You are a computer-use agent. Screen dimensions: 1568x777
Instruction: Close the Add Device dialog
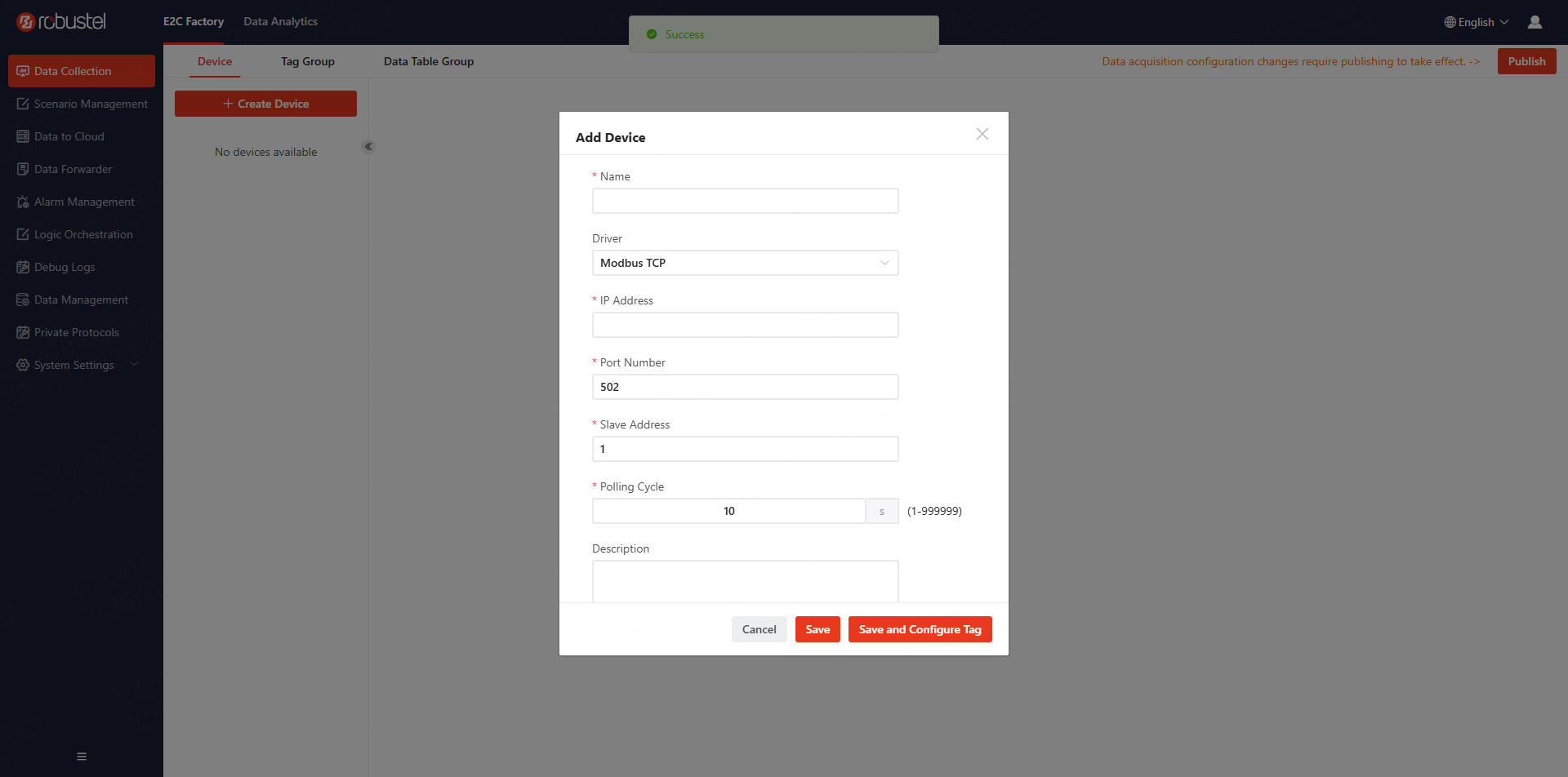coord(982,134)
